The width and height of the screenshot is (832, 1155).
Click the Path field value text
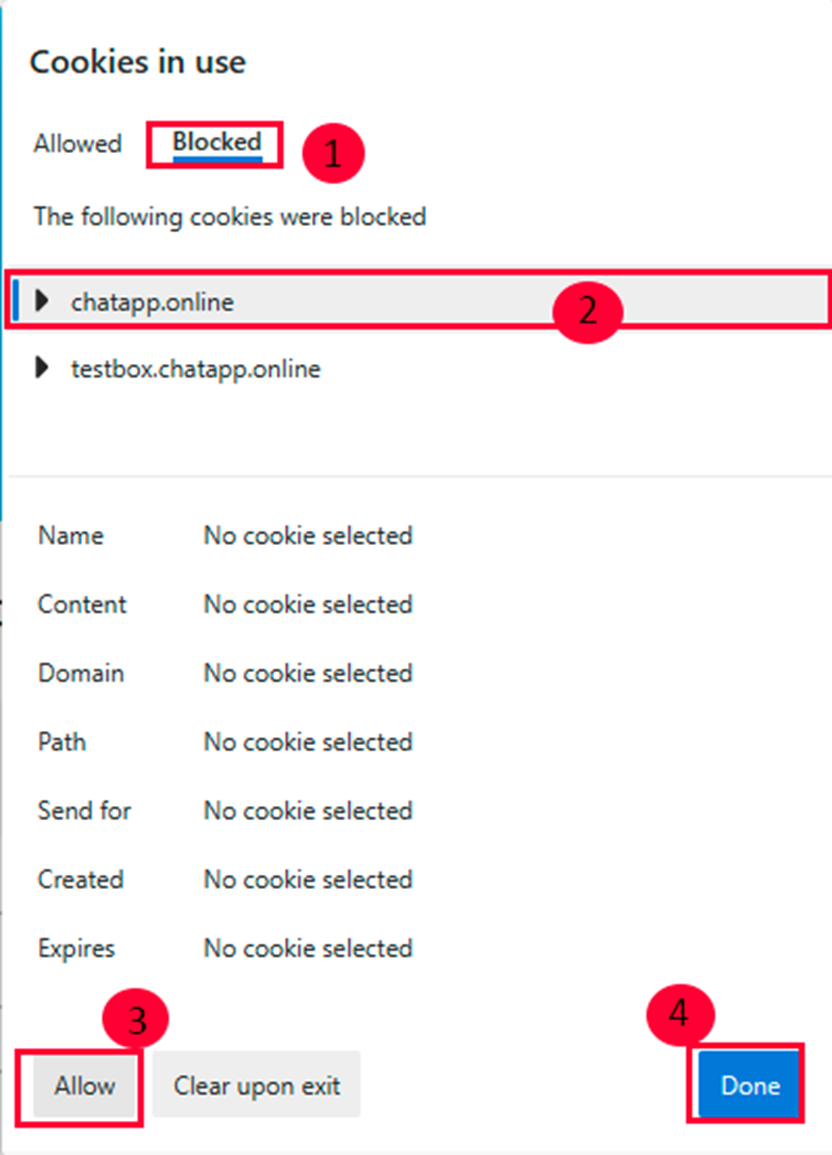click(308, 742)
